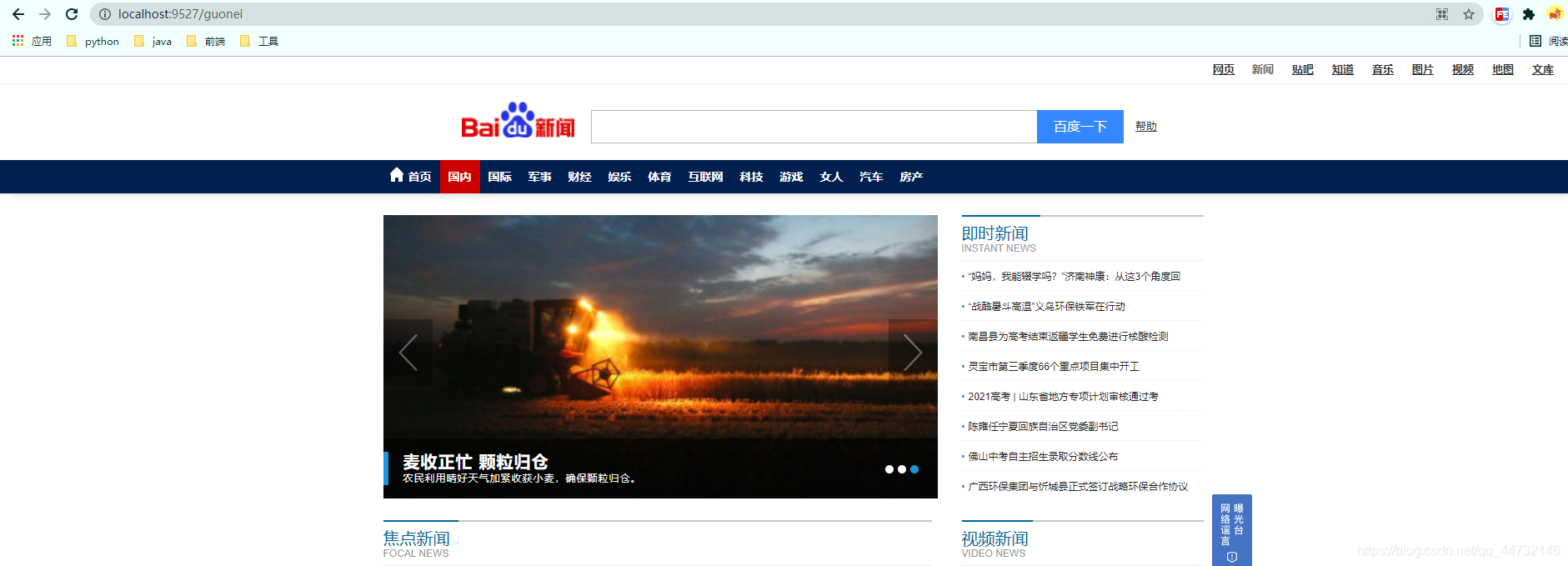This screenshot has height=566, width=1568.
Task: Bookmark this page with star icon
Action: coord(1469,14)
